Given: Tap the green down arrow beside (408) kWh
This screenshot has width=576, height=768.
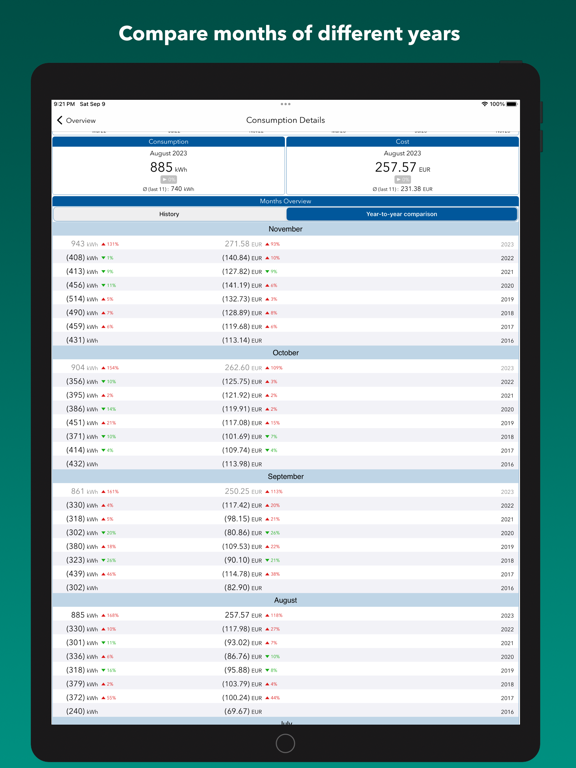Looking at the screenshot, I should point(103,258).
